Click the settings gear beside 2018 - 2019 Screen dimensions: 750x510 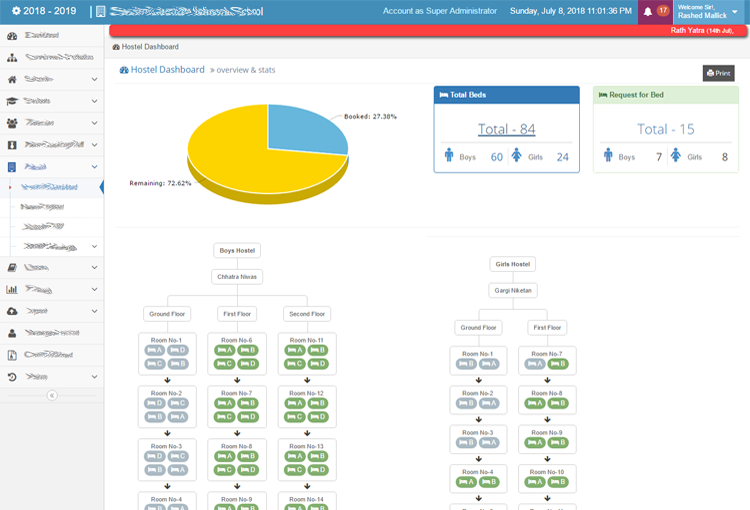15,11
